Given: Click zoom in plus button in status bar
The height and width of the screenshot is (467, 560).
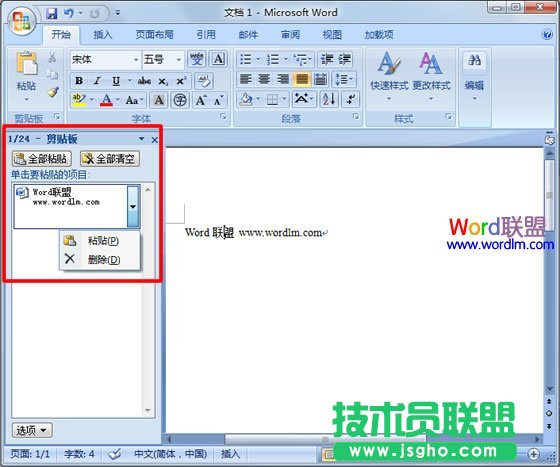Looking at the screenshot, I should pos(534,454).
